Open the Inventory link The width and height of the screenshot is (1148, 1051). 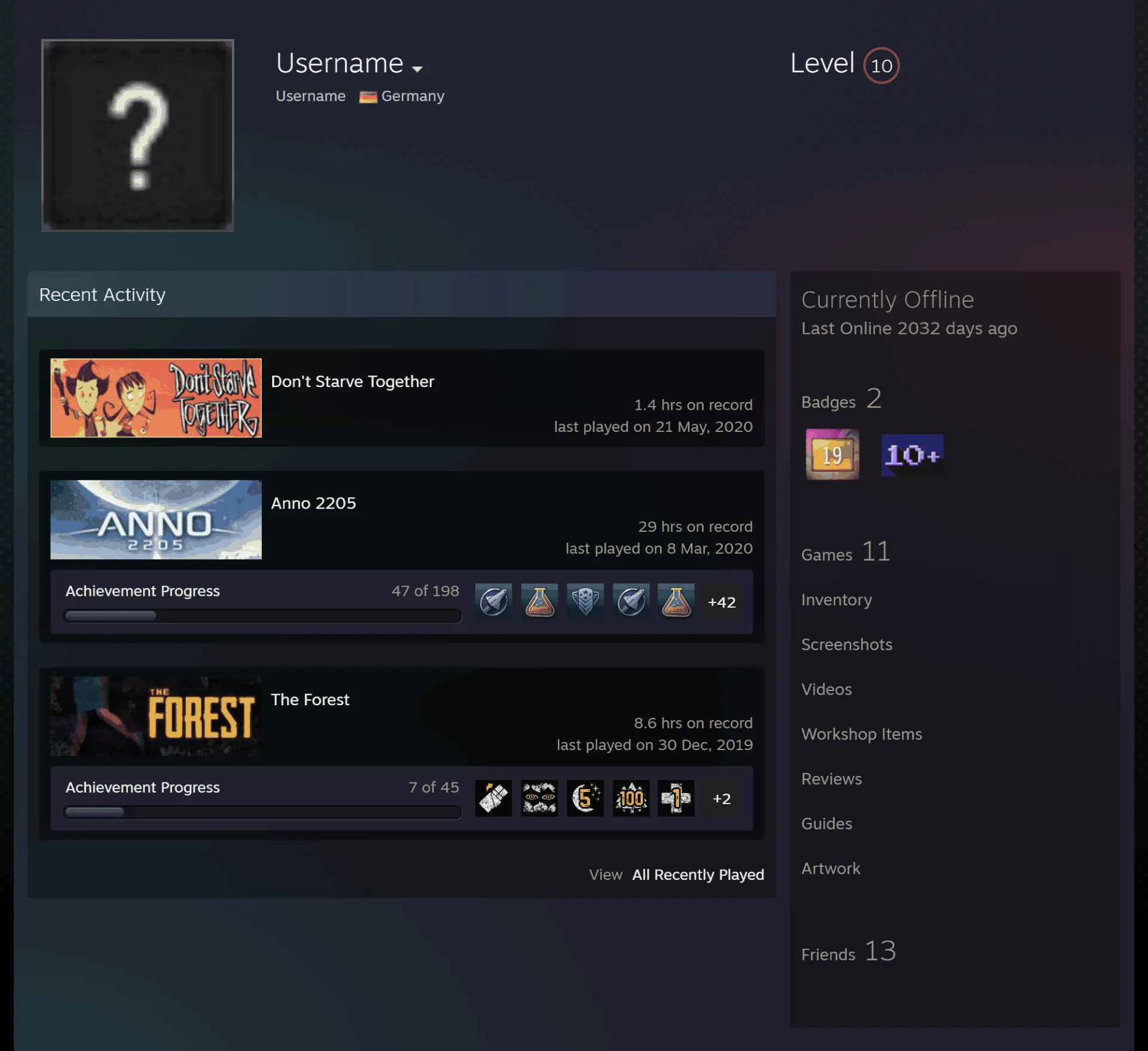click(836, 600)
